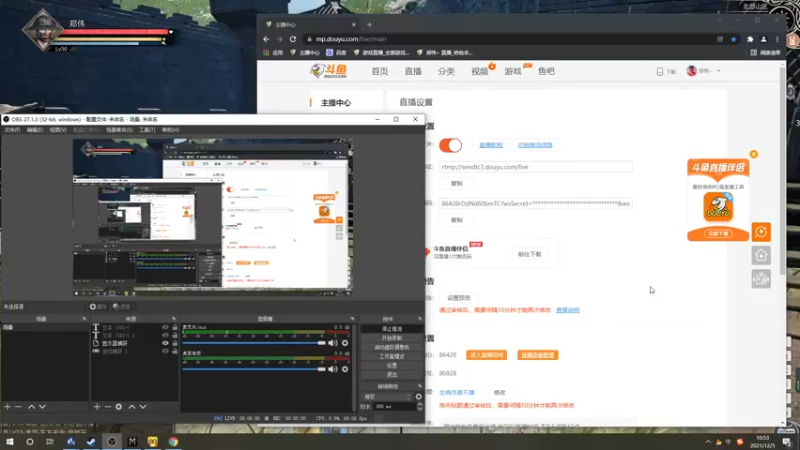Screen dimensions: 800x450
Task: Open OBS 文件(F) menu
Action: pyautogui.click(x=12, y=130)
